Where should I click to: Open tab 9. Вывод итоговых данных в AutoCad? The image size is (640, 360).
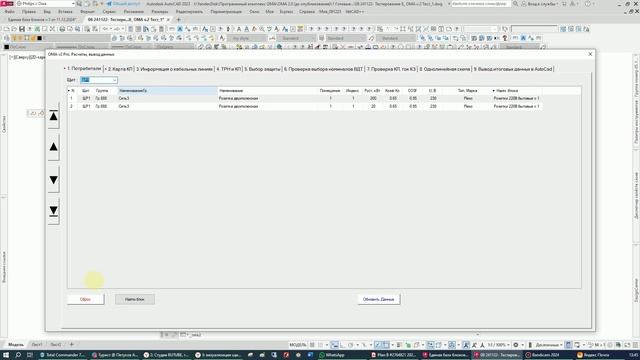[513, 69]
